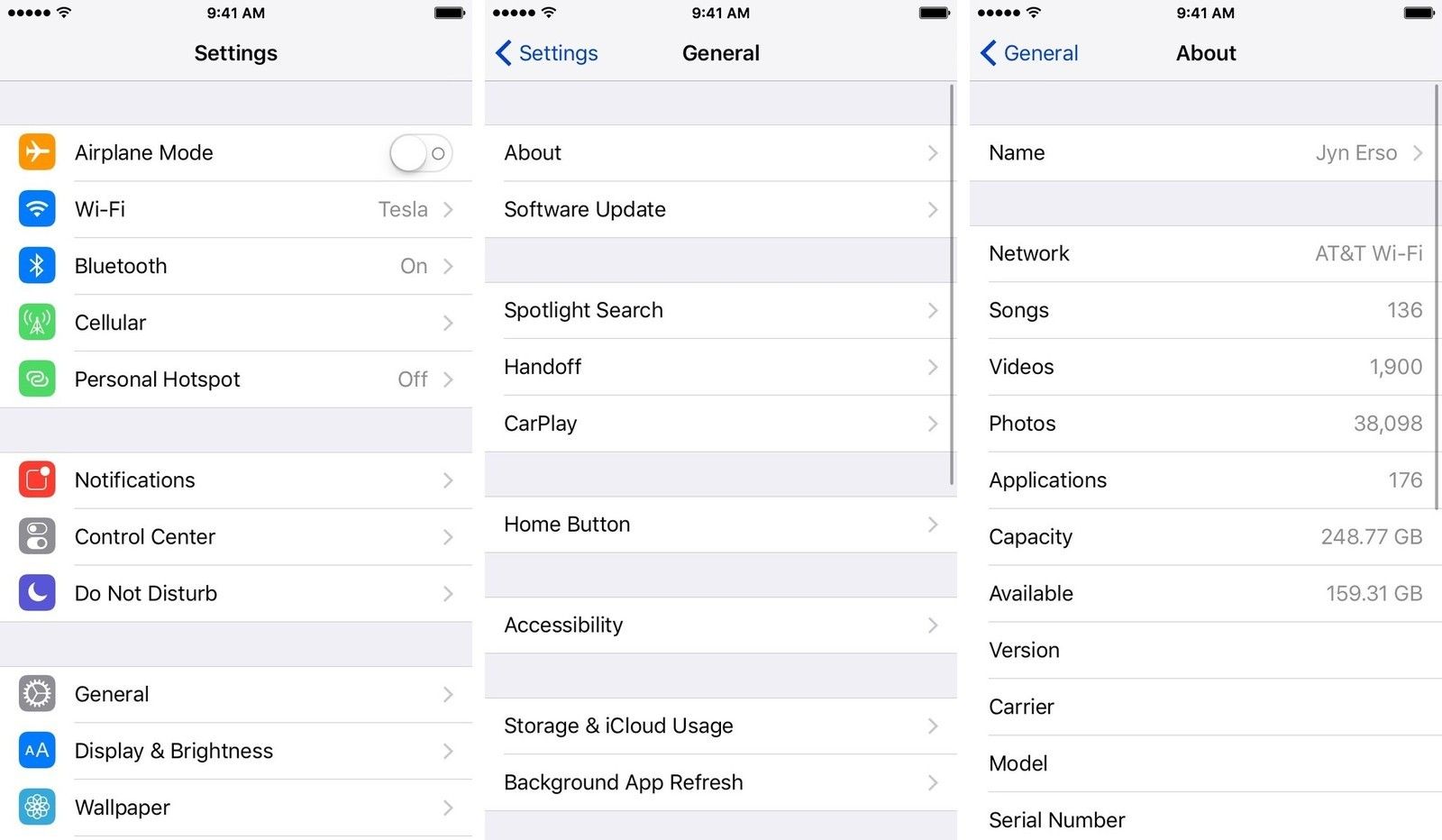Tap the Available value 159.31 GB

(x=1374, y=594)
